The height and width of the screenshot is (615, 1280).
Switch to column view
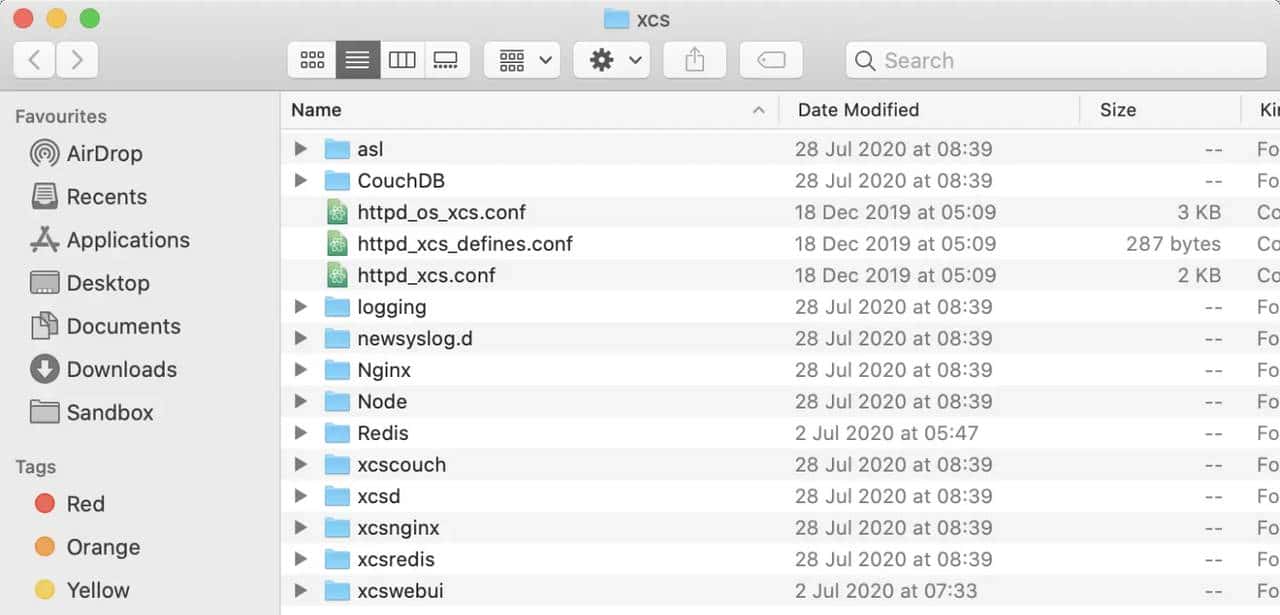click(402, 60)
